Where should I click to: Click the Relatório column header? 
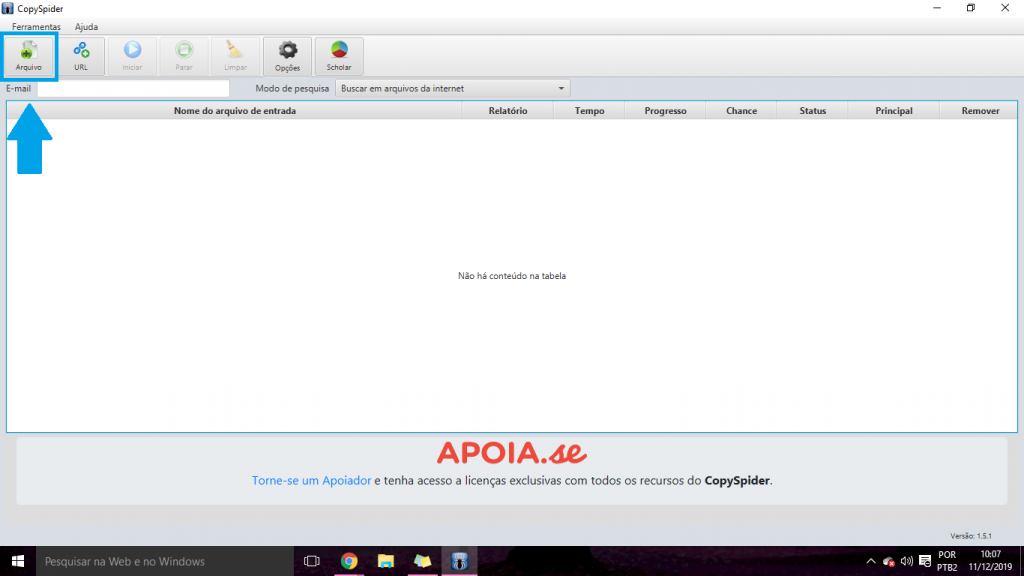coord(507,111)
